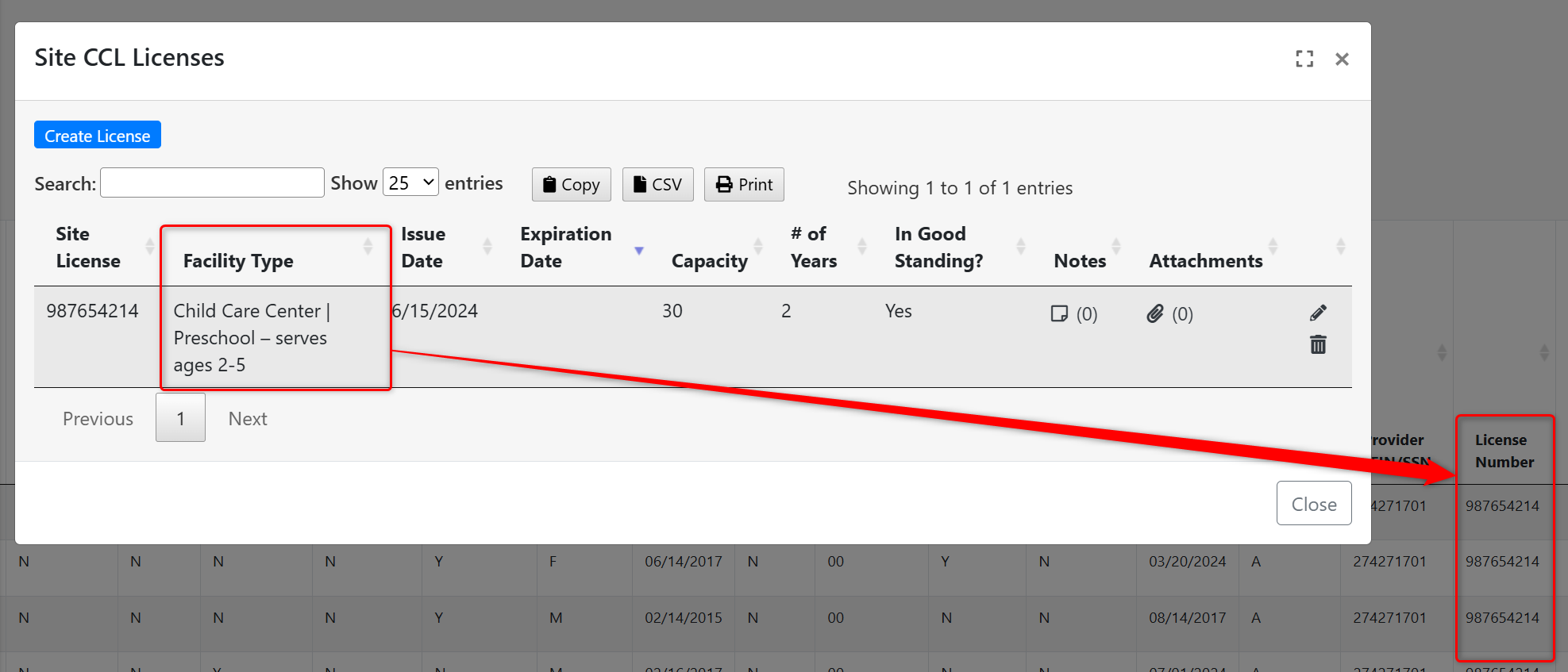
Task: Click issue date 6/15/2024 cell
Action: (435, 311)
